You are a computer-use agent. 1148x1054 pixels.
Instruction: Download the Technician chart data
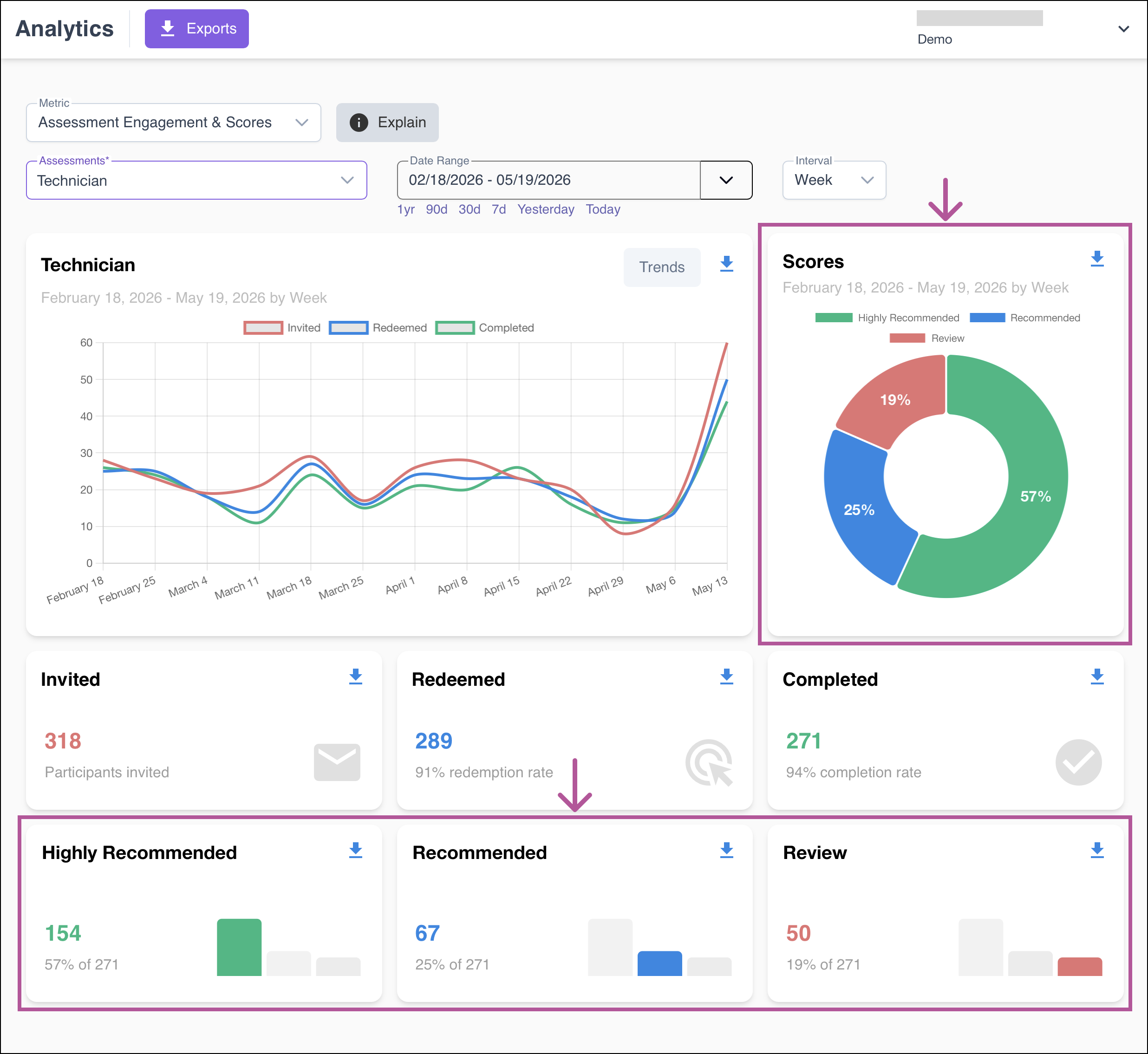click(726, 264)
